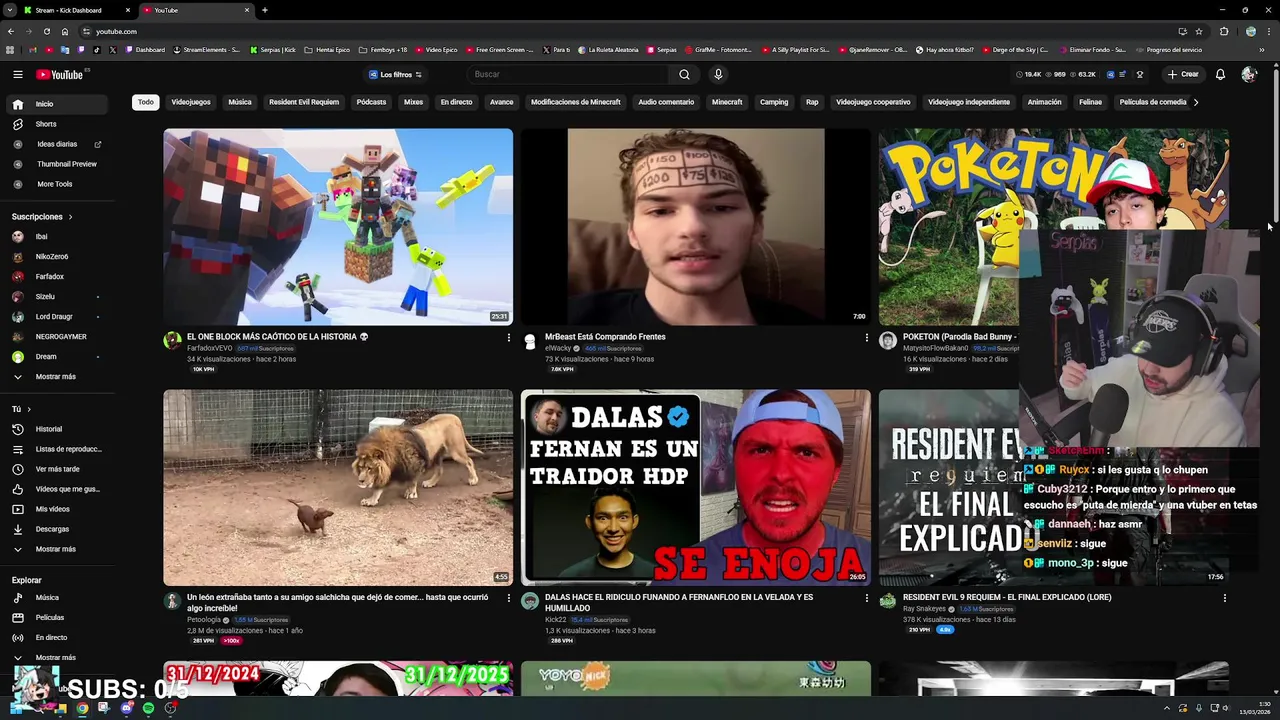The height and width of the screenshot is (720, 1280).
Task: Open More Tools in the sidebar
Action: click(56, 184)
